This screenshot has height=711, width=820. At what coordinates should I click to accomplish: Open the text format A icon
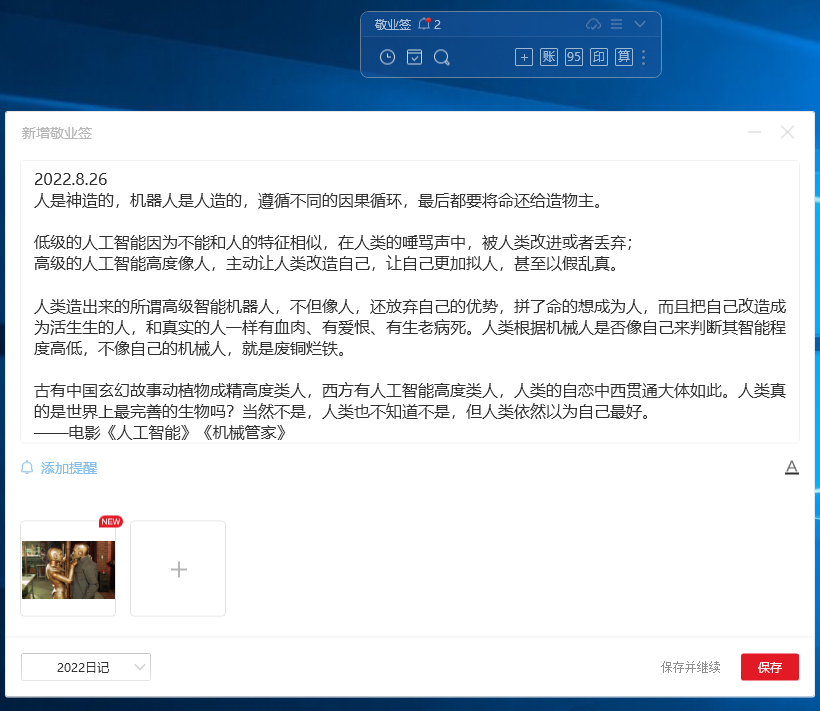tap(792, 467)
